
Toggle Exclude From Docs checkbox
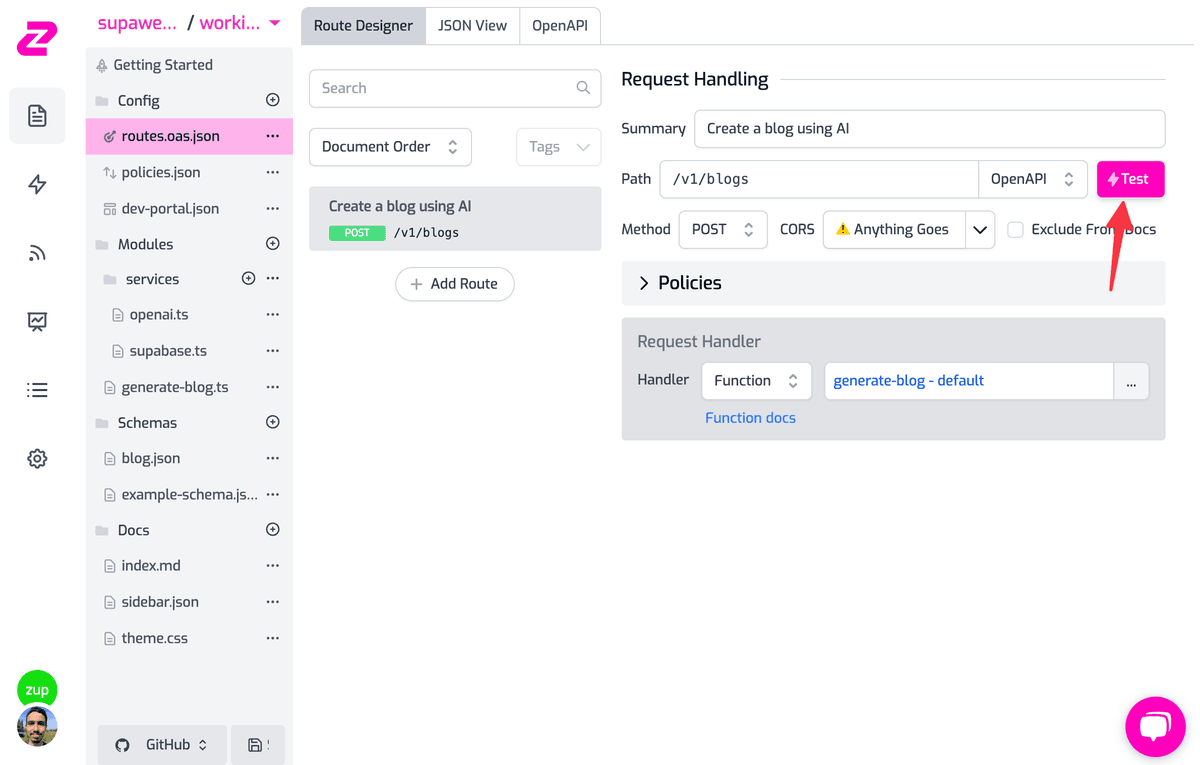1015,229
